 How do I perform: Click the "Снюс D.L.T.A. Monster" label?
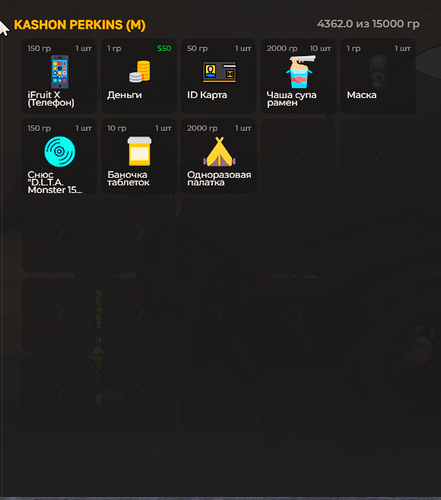(55, 182)
